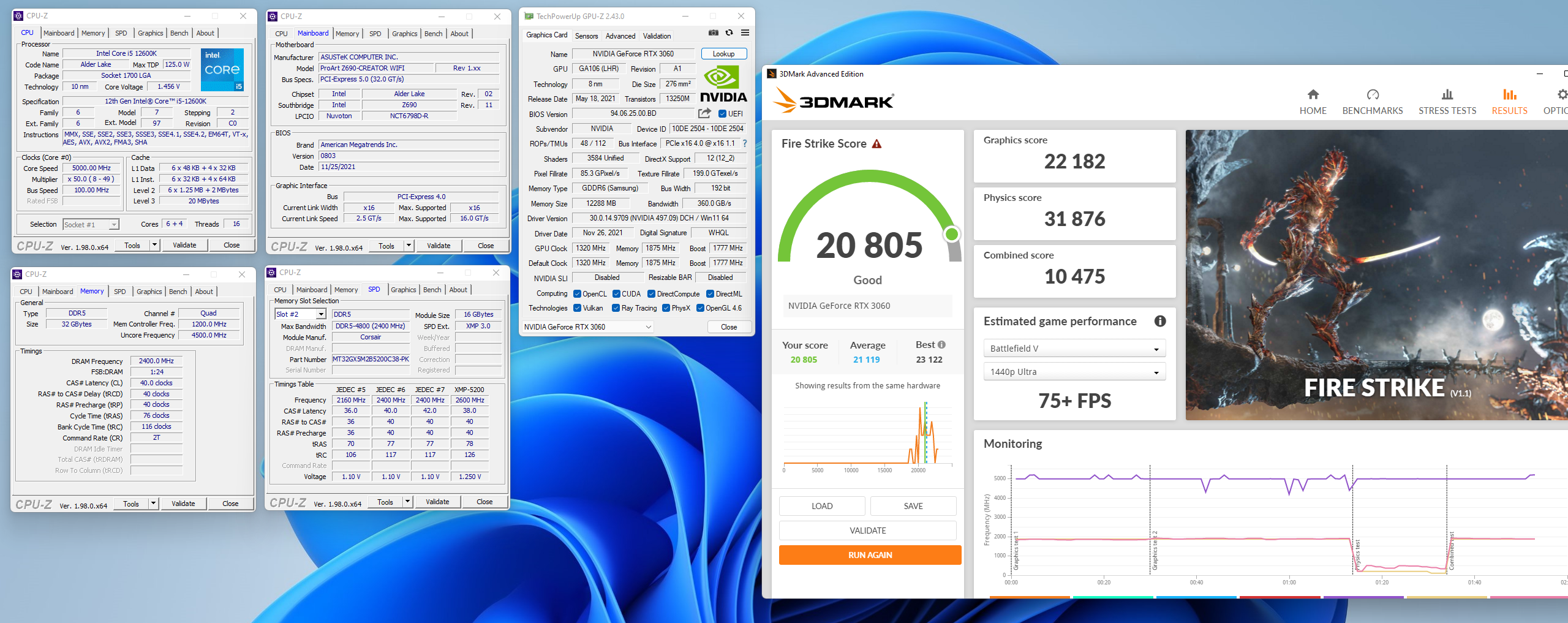Open the GPU-Z hamburger menu
Screen dimensions: 1568x623
745,33
